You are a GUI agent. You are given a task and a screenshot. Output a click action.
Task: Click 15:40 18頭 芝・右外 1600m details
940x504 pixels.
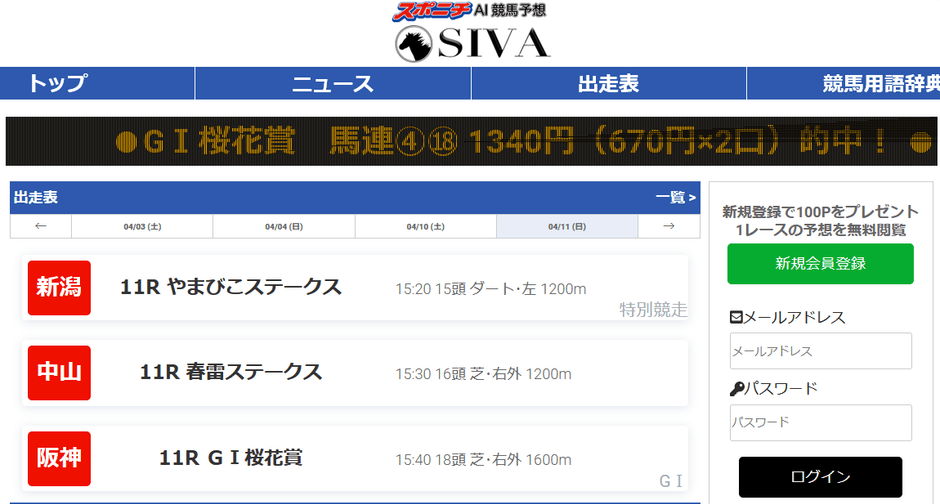pos(483,460)
